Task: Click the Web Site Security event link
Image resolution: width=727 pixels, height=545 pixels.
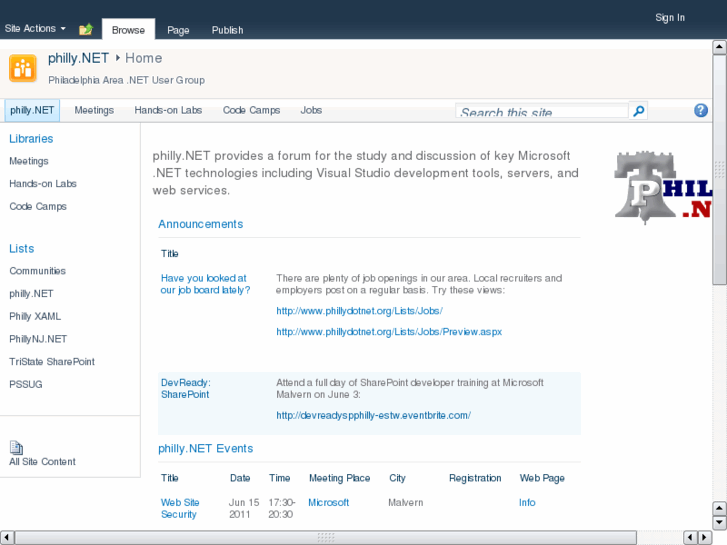Action: 180,508
